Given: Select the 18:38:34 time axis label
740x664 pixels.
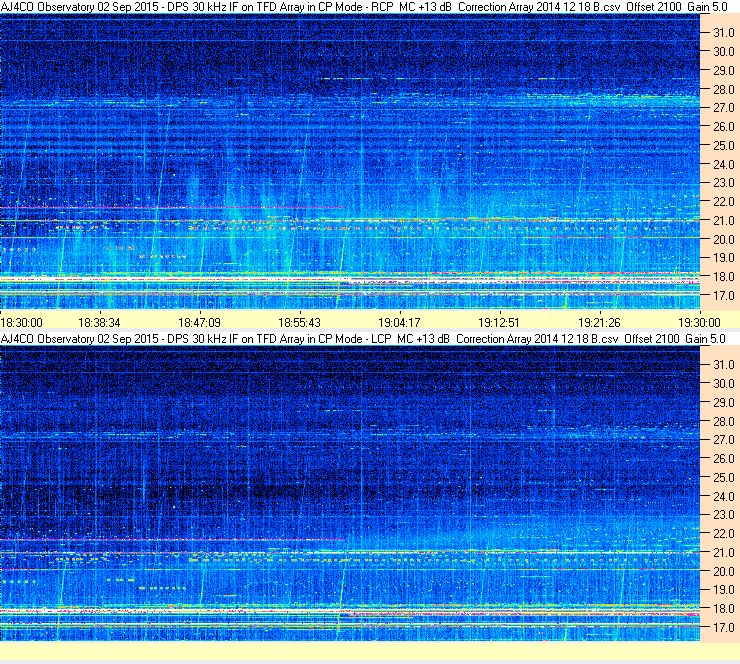Looking at the screenshot, I should click(99, 323).
